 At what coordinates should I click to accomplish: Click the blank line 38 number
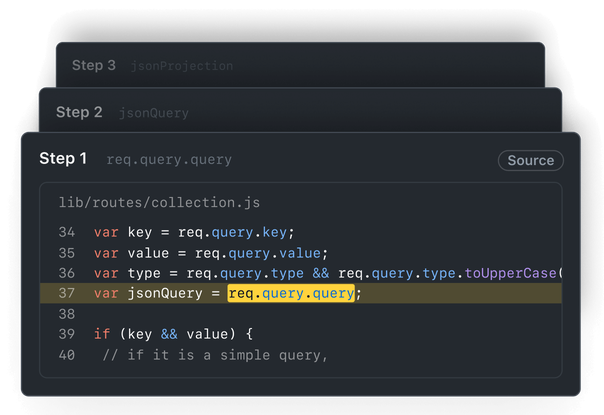tap(67, 314)
